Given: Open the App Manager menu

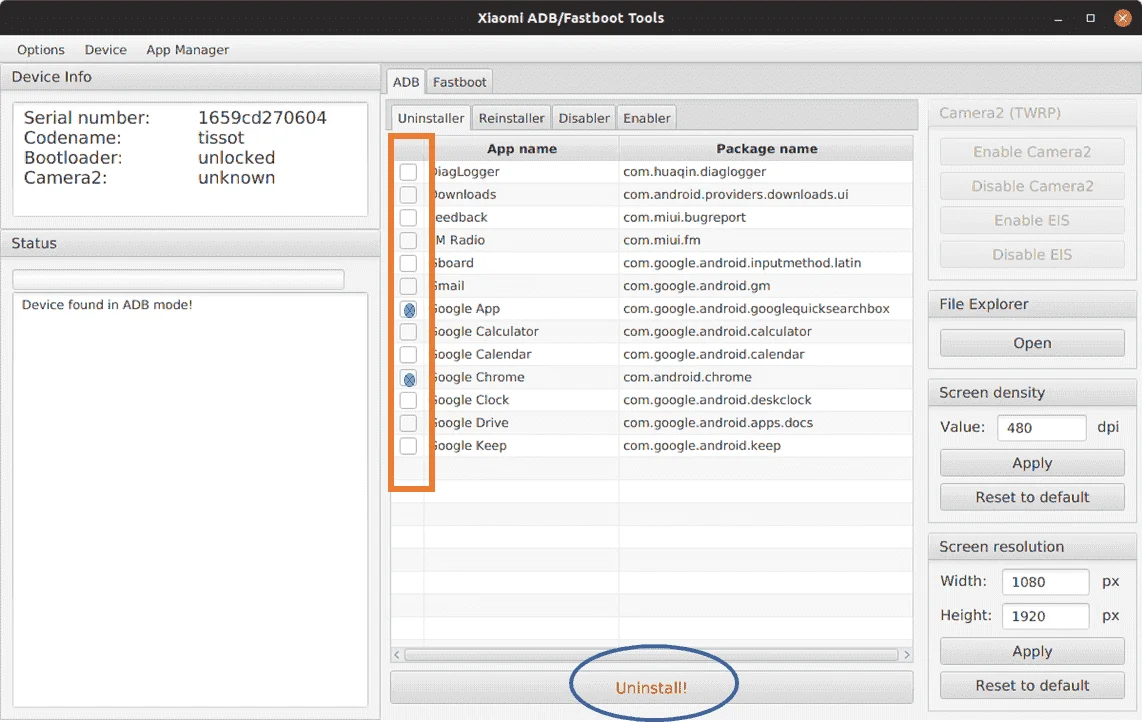Looking at the screenshot, I should [187, 50].
